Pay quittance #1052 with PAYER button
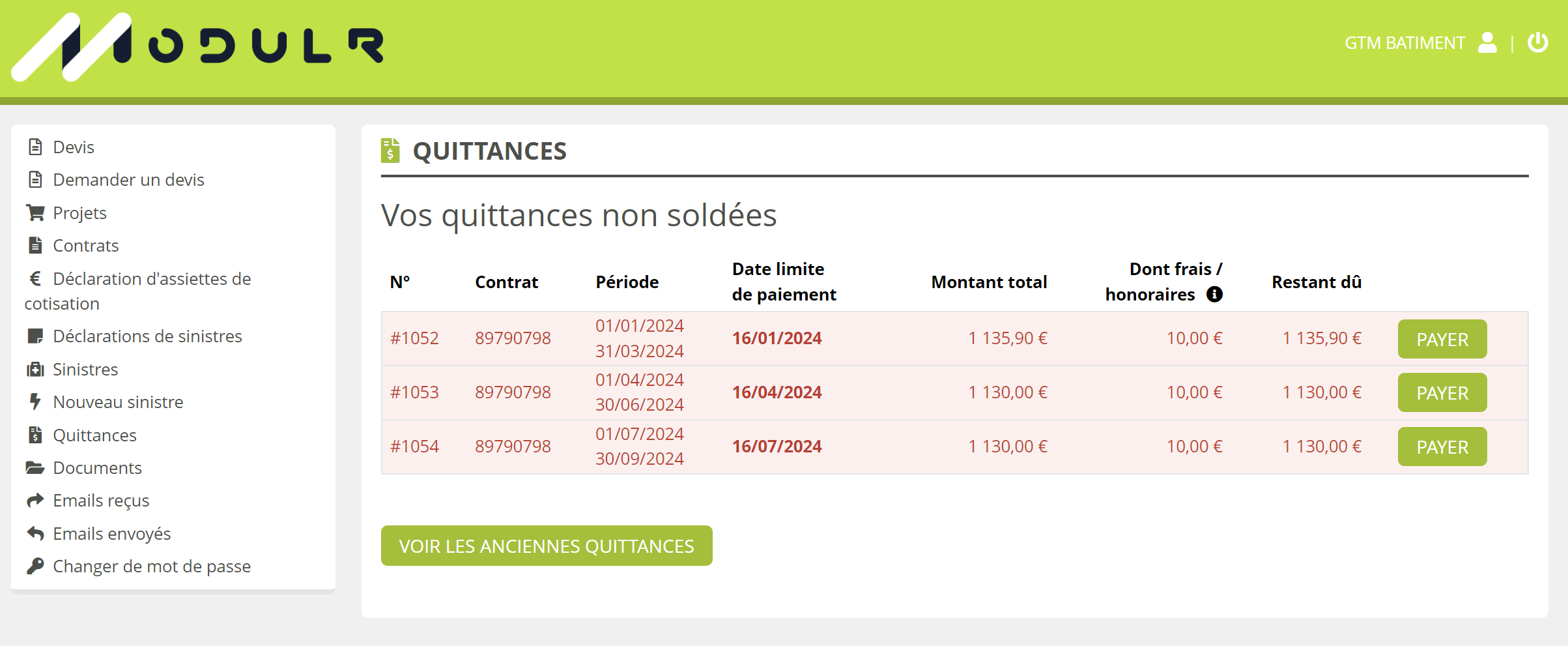Screen dimensions: 1568x646 tap(1442, 339)
